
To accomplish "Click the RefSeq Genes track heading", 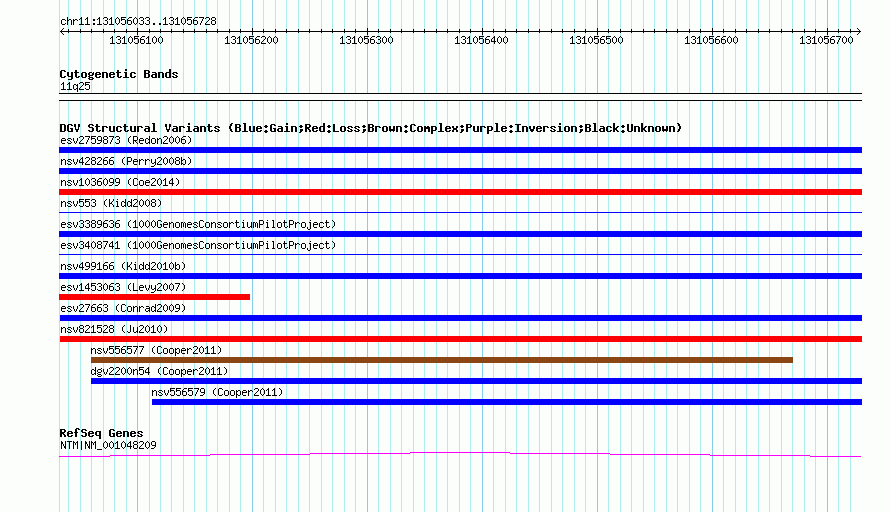I will [101, 433].
